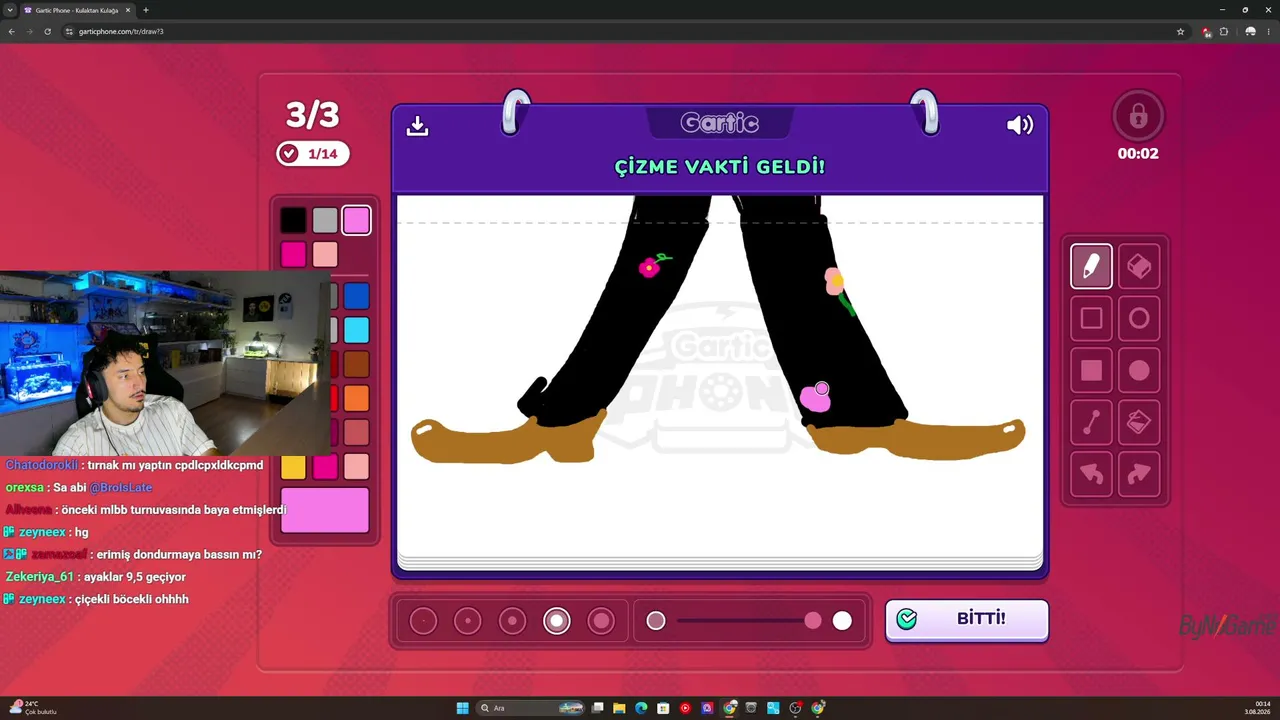Choose the orange color swatch
This screenshot has width=1280, height=720.
357,398
